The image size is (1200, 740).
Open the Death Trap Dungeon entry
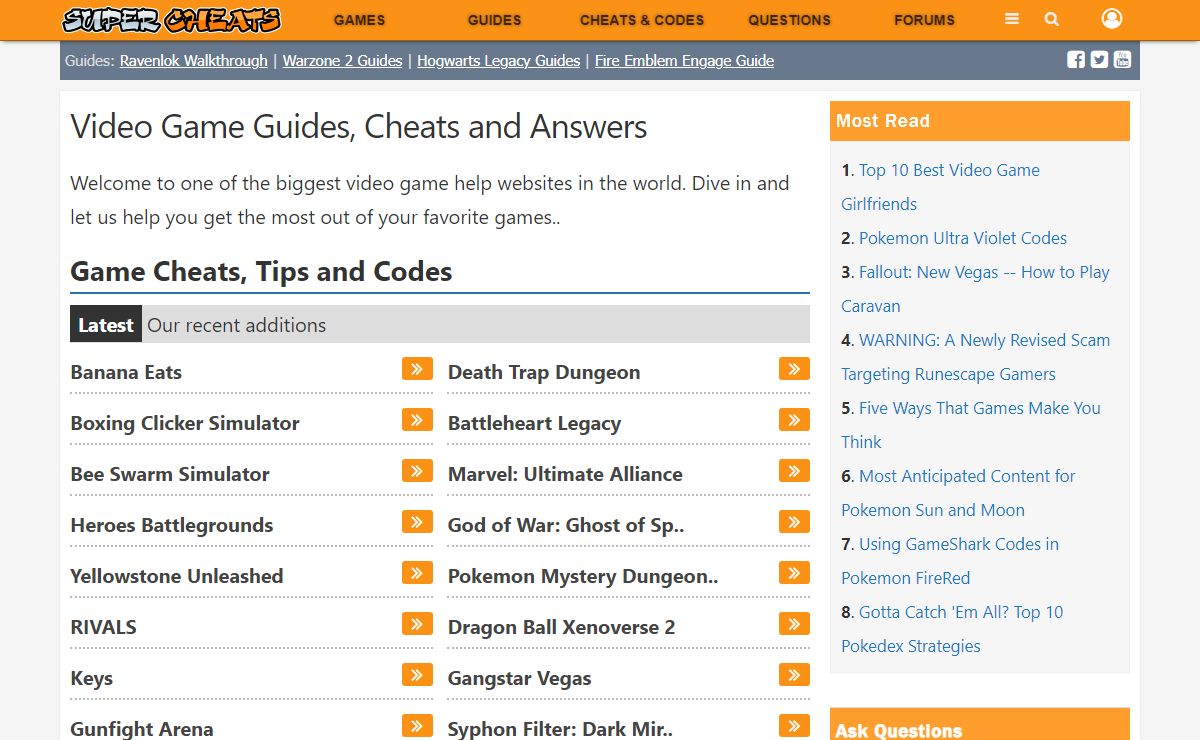544,372
